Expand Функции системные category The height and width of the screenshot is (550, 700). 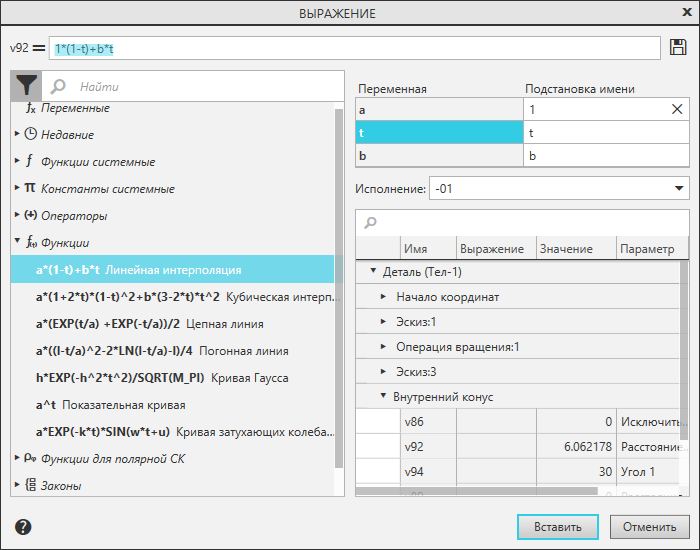(17, 161)
